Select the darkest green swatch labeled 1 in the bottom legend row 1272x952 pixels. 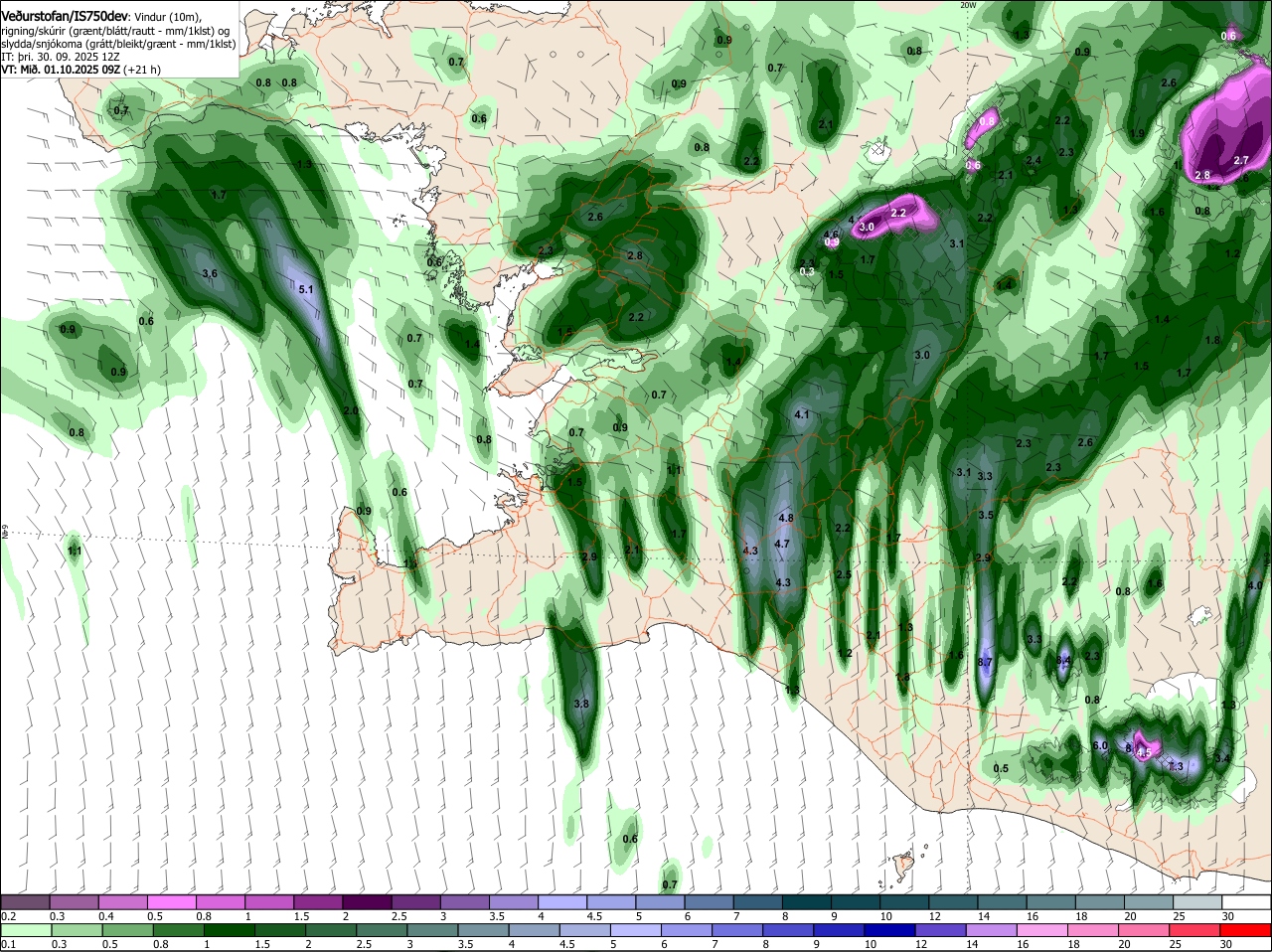click(x=229, y=930)
